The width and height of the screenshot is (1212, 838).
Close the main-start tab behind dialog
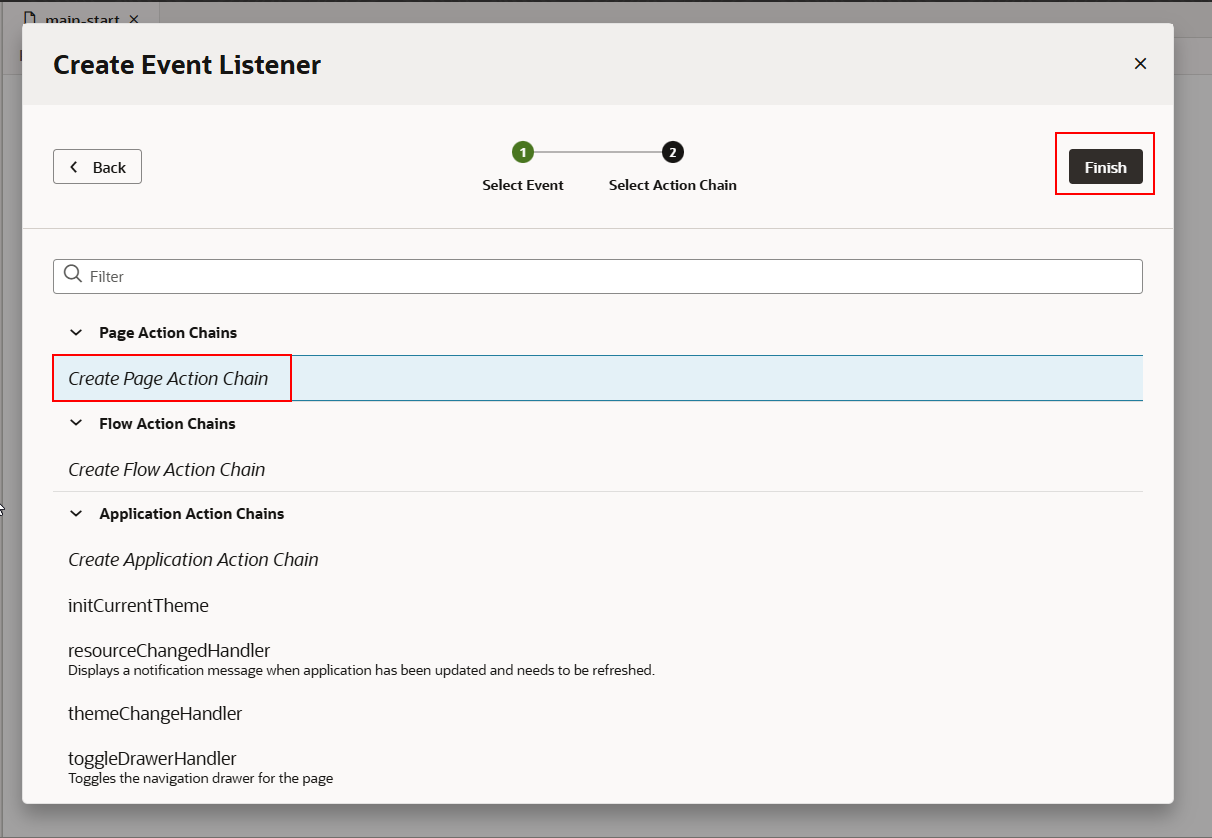pyautogui.click(x=134, y=19)
